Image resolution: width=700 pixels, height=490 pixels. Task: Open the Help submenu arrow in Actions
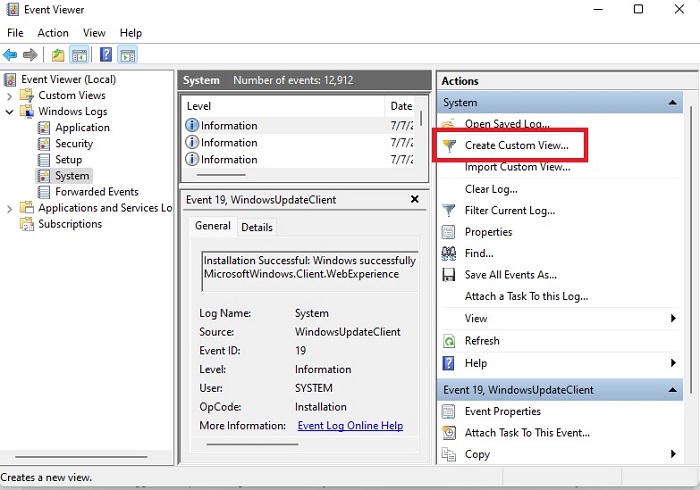click(x=673, y=363)
